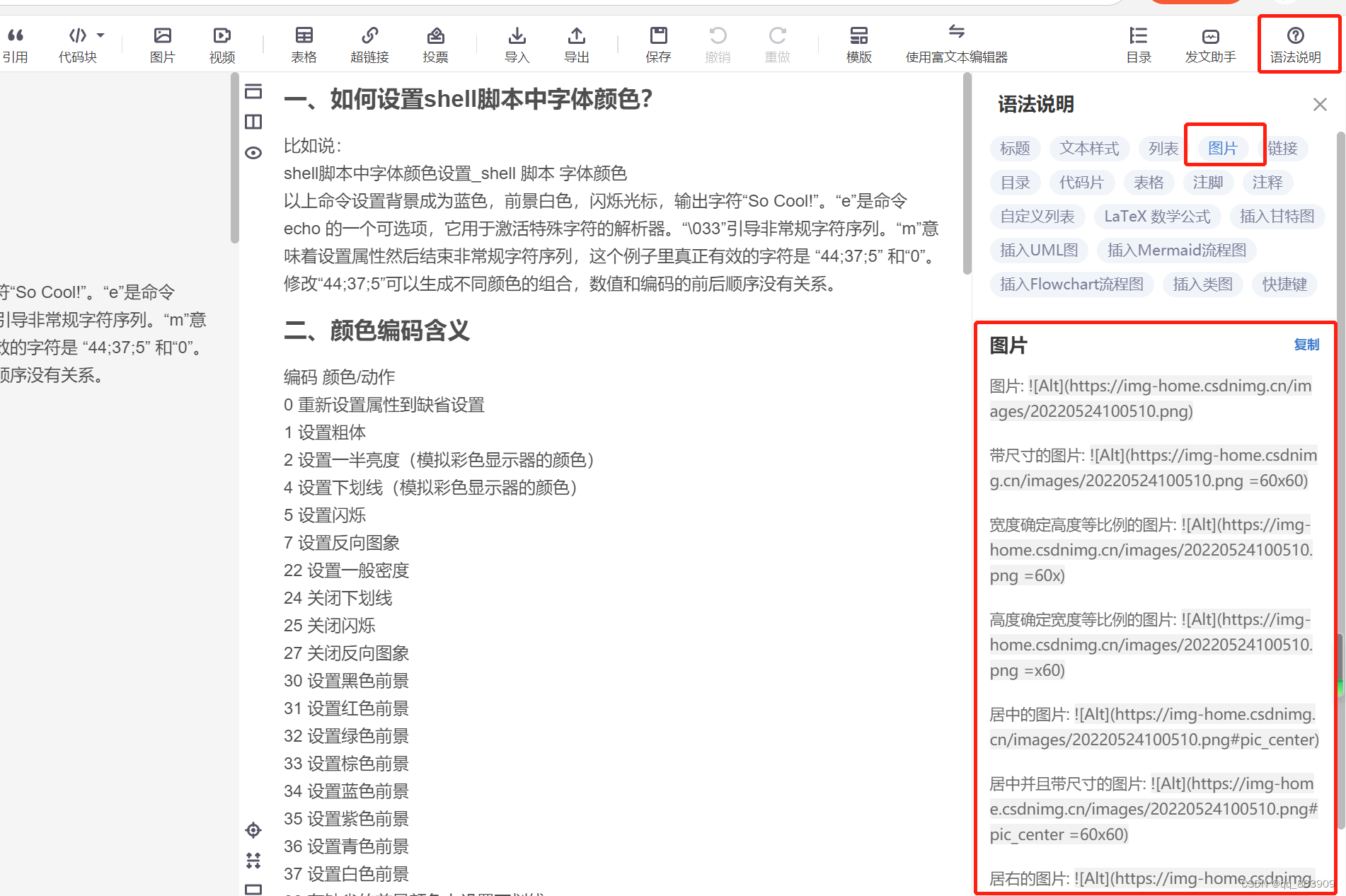Close the 语法说明 panel
This screenshot has height=896, width=1346.
[1319, 105]
